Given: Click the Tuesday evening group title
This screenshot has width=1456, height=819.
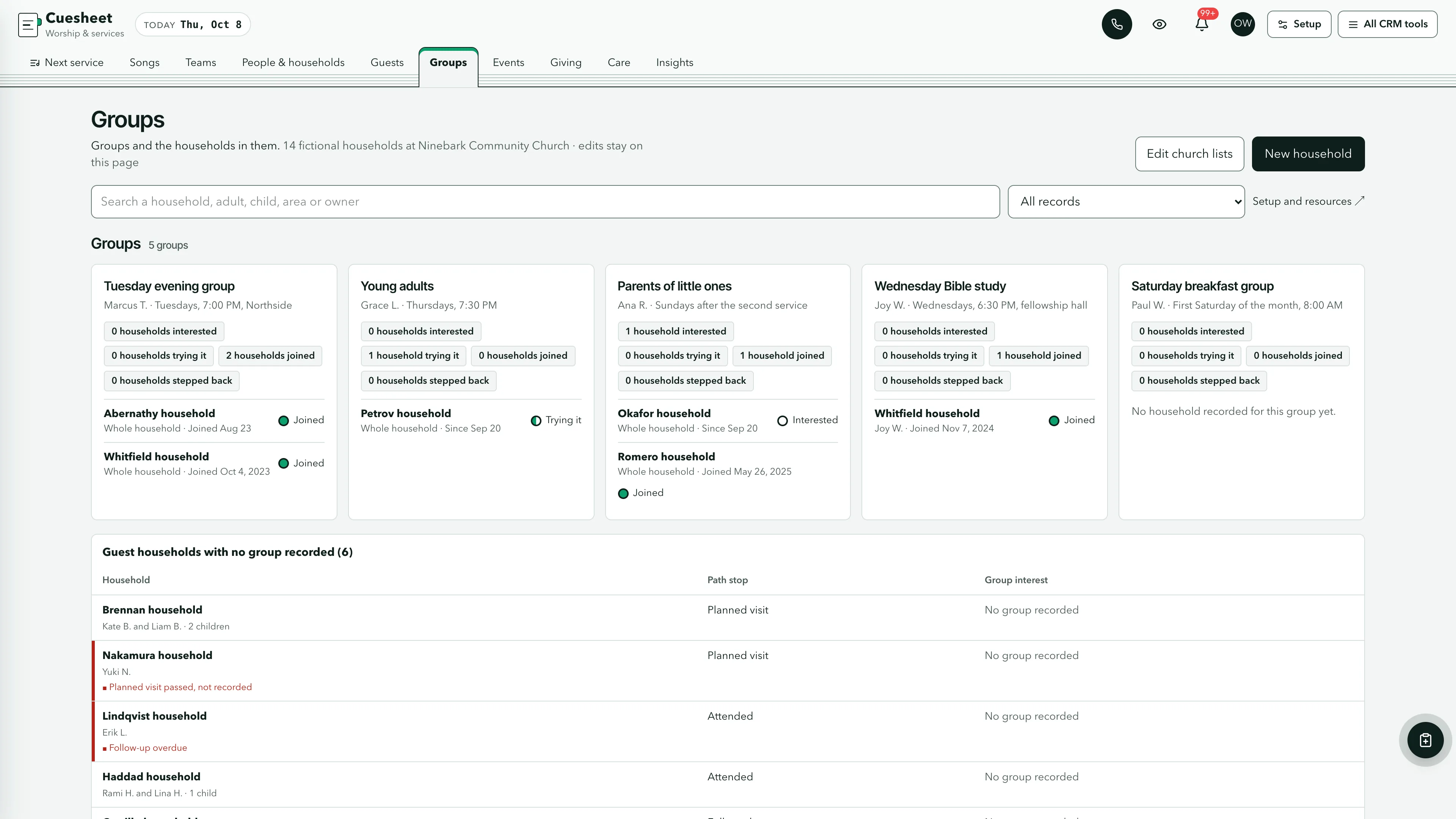Looking at the screenshot, I should click(169, 286).
